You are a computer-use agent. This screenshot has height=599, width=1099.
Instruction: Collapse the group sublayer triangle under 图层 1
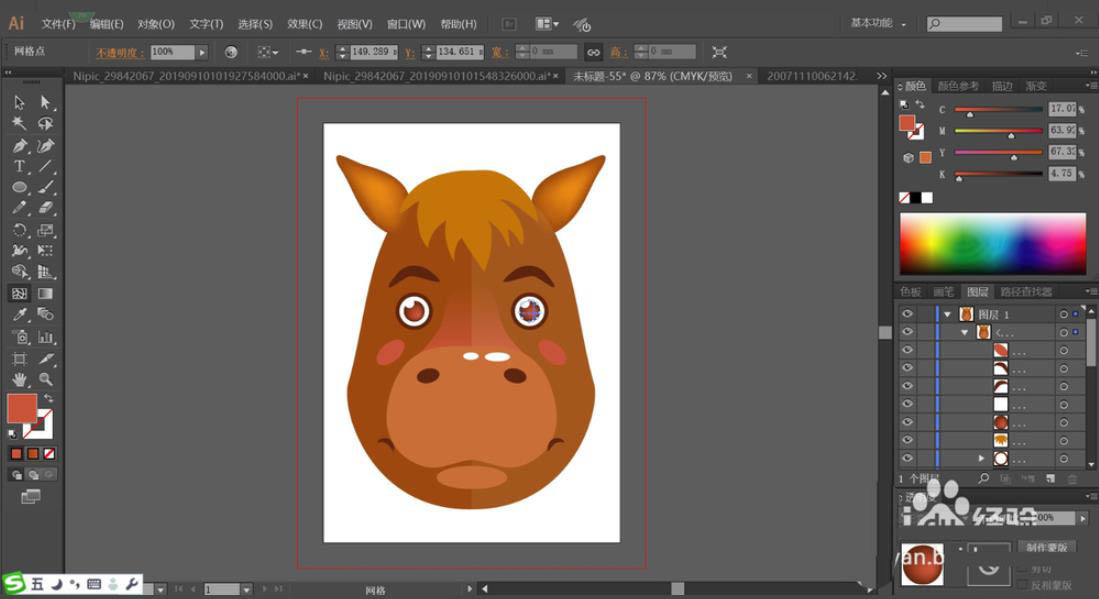964,333
